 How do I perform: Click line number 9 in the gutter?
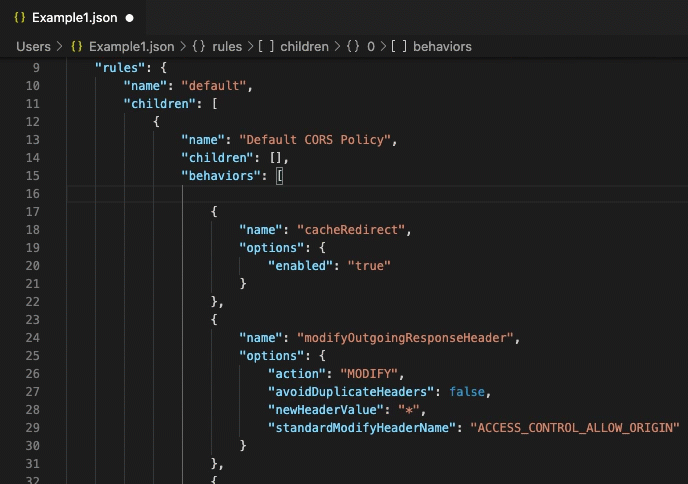click(36, 68)
